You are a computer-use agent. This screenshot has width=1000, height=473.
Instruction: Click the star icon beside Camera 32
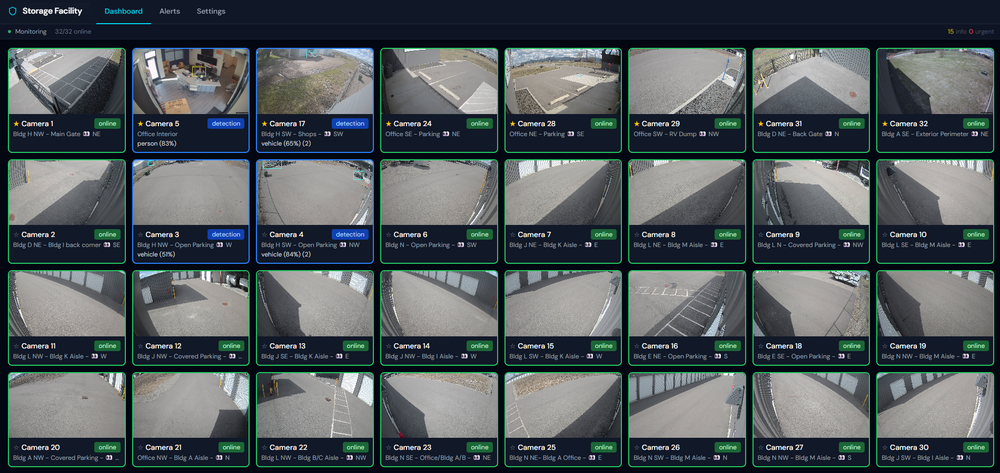884,124
